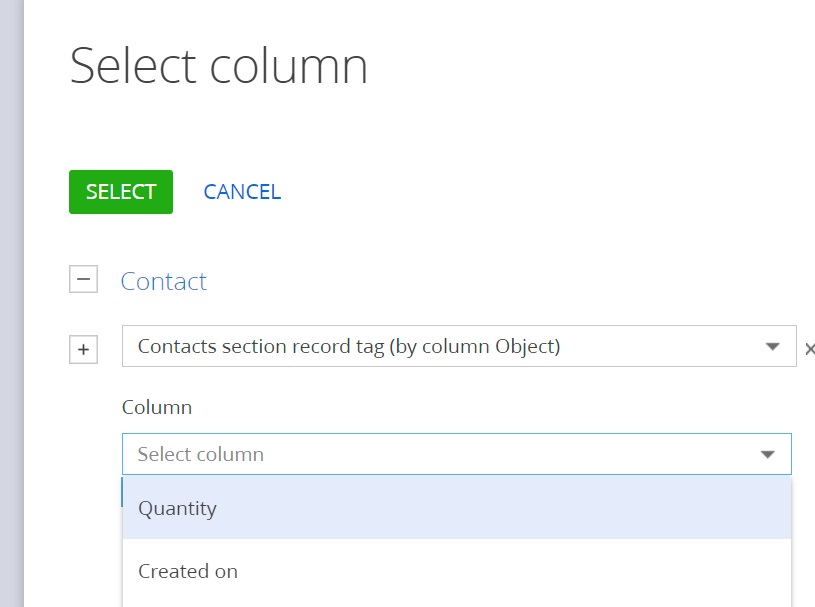Highlight the Quantity option row
Screen dimensions: 815x607
(457, 508)
